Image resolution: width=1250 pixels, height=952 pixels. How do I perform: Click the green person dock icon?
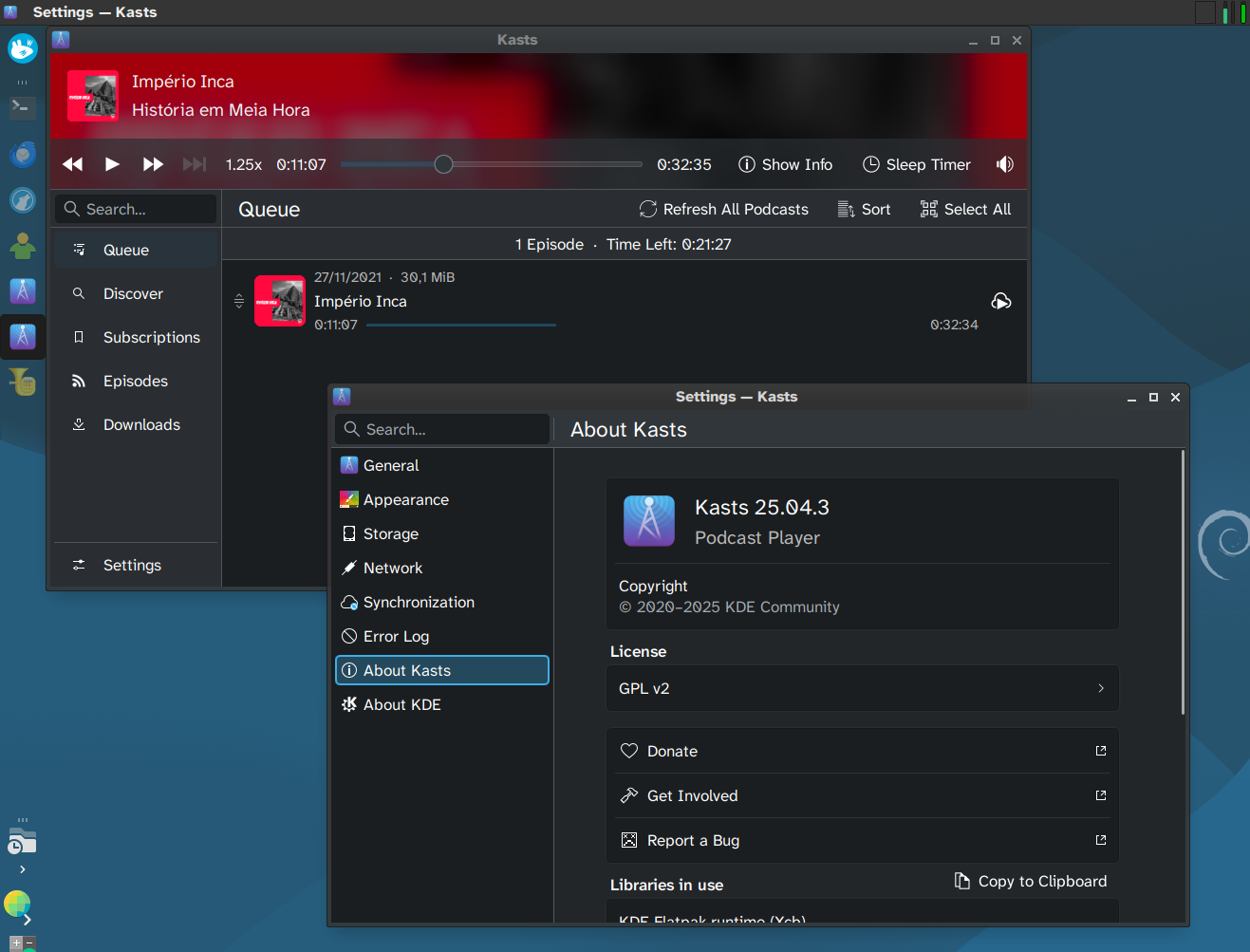[22, 246]
